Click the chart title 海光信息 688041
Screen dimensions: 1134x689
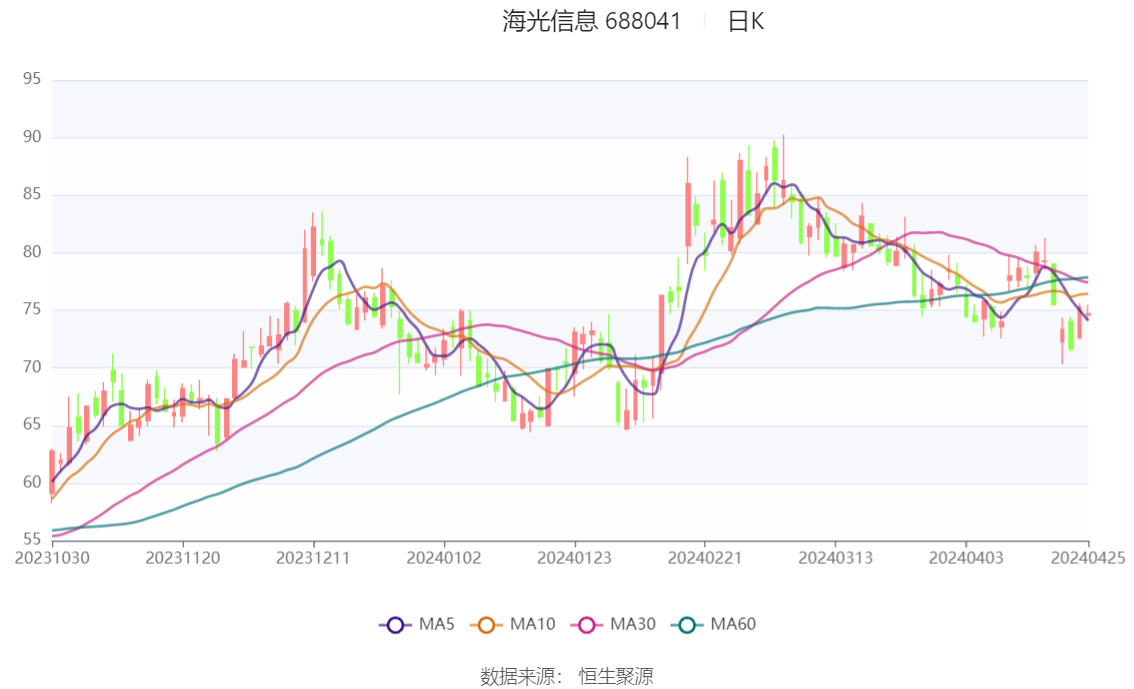tap(592, 22)
